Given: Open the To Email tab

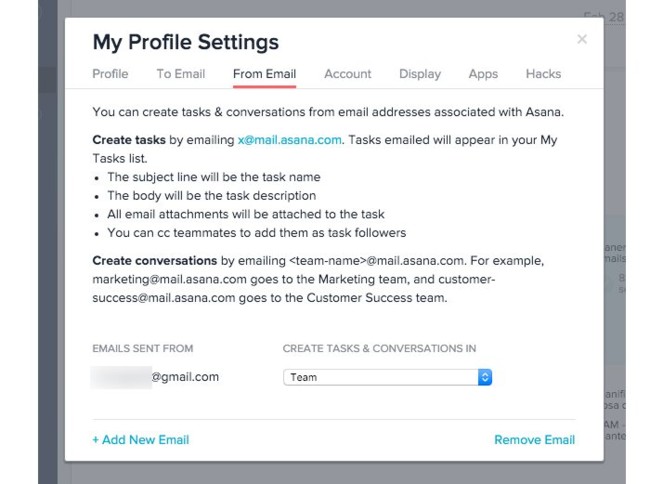Looking at the screenshot, I should point(181,74).
